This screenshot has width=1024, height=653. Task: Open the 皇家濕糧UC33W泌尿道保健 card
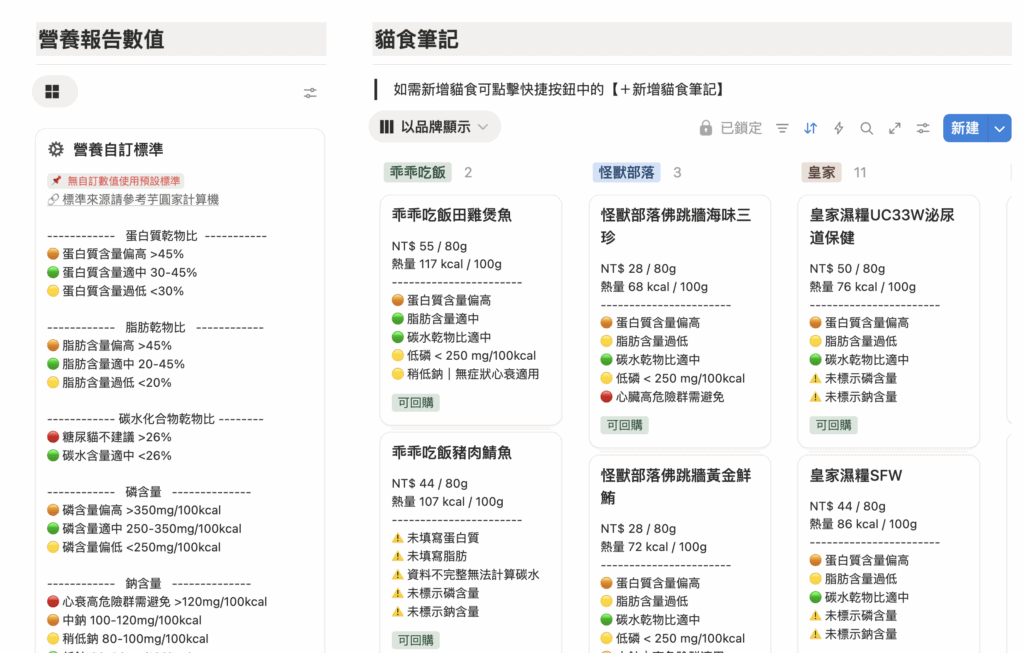[882, 226]
